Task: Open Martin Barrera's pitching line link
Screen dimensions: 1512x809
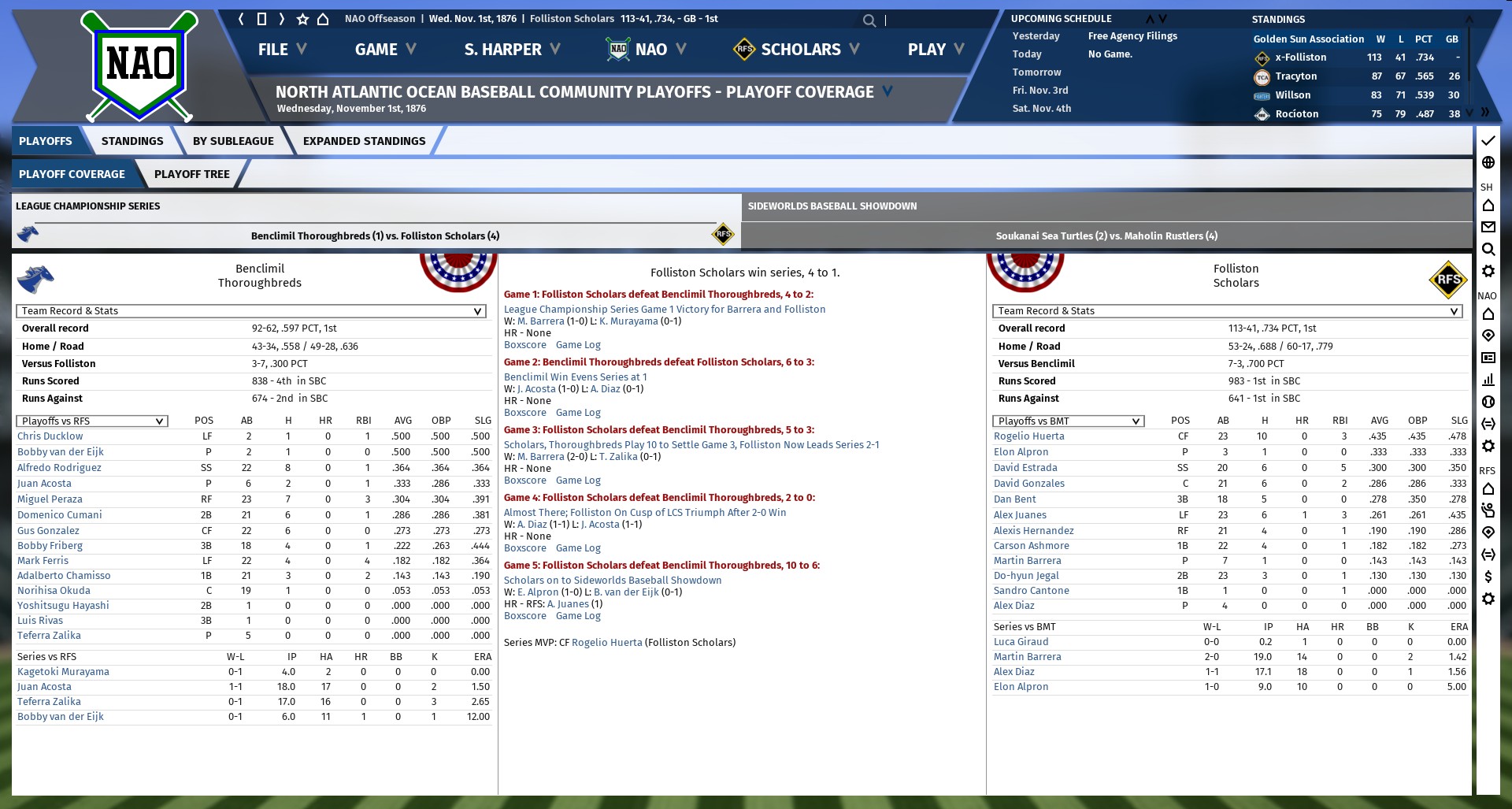Action: pyautogui.click(x=1027, y=657)
